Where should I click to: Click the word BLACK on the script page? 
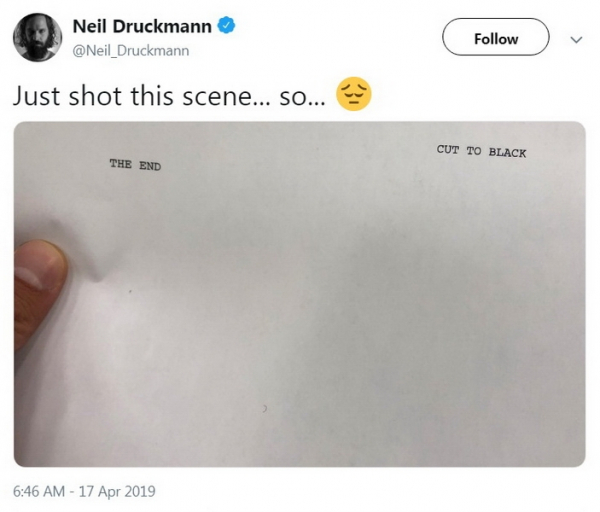click(x=507, y=152)
